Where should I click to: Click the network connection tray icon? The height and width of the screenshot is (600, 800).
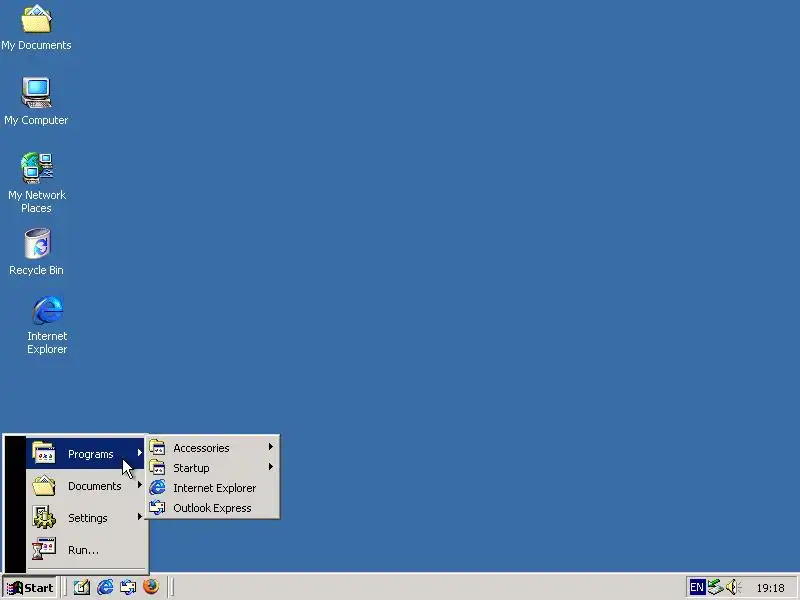pyautogui.click(x=715, y=587)
